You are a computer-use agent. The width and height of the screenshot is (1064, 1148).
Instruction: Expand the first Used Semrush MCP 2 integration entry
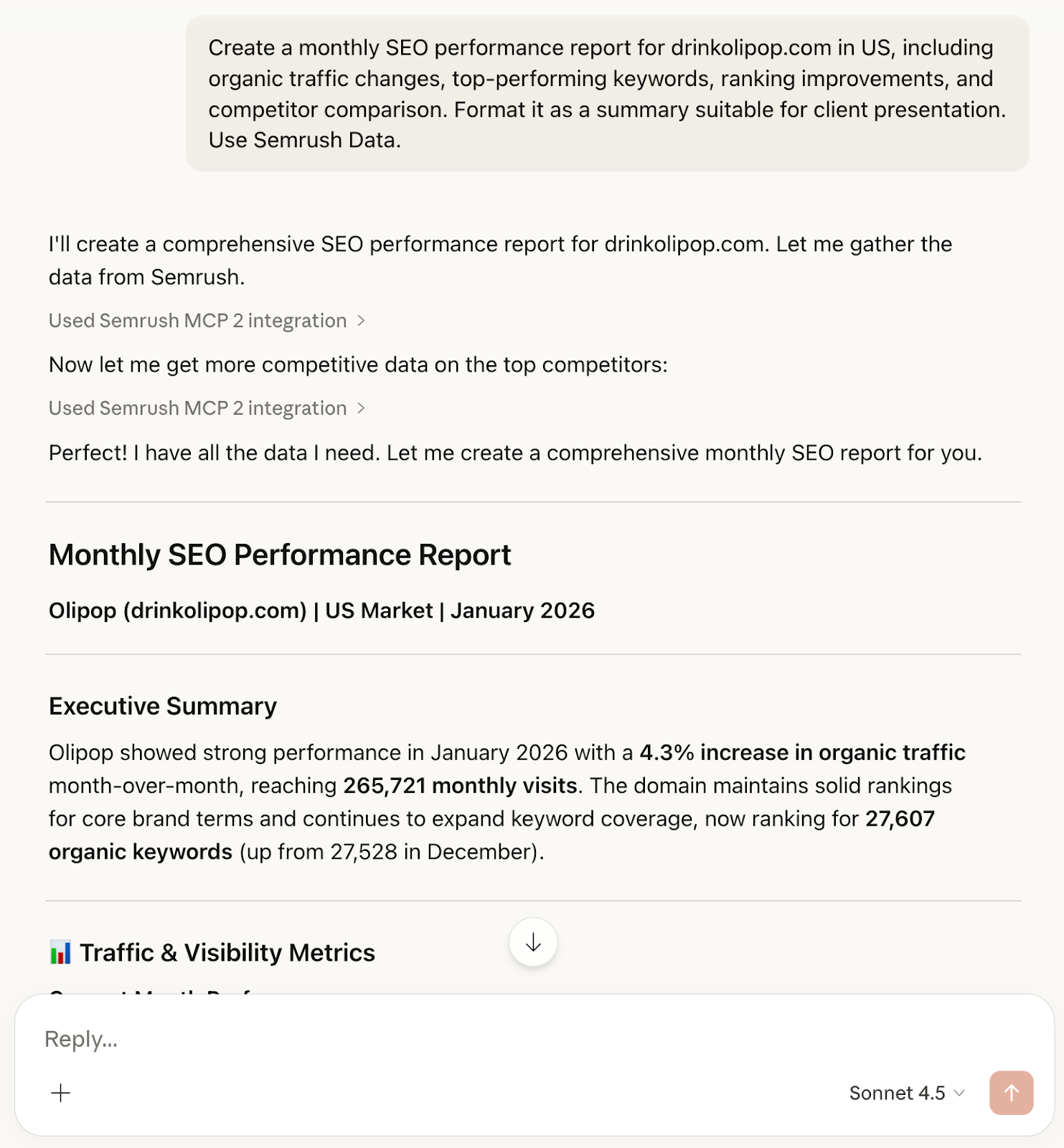pyautogui.click(x=199, y=321)
